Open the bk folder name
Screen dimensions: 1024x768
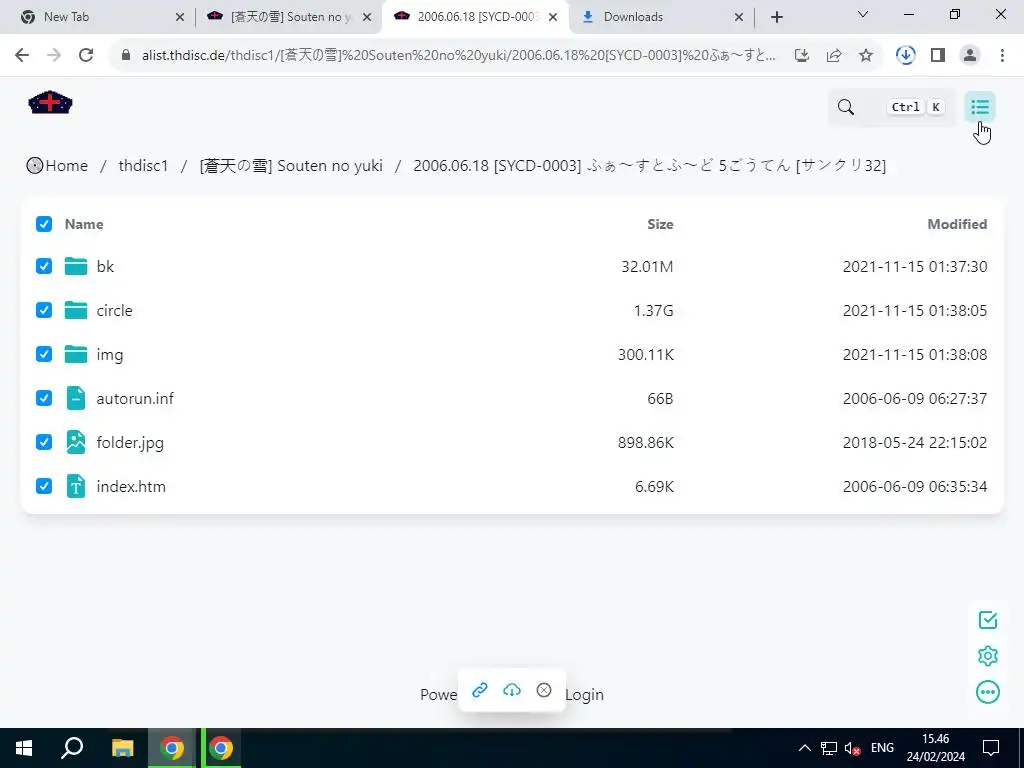click(105, 266)
